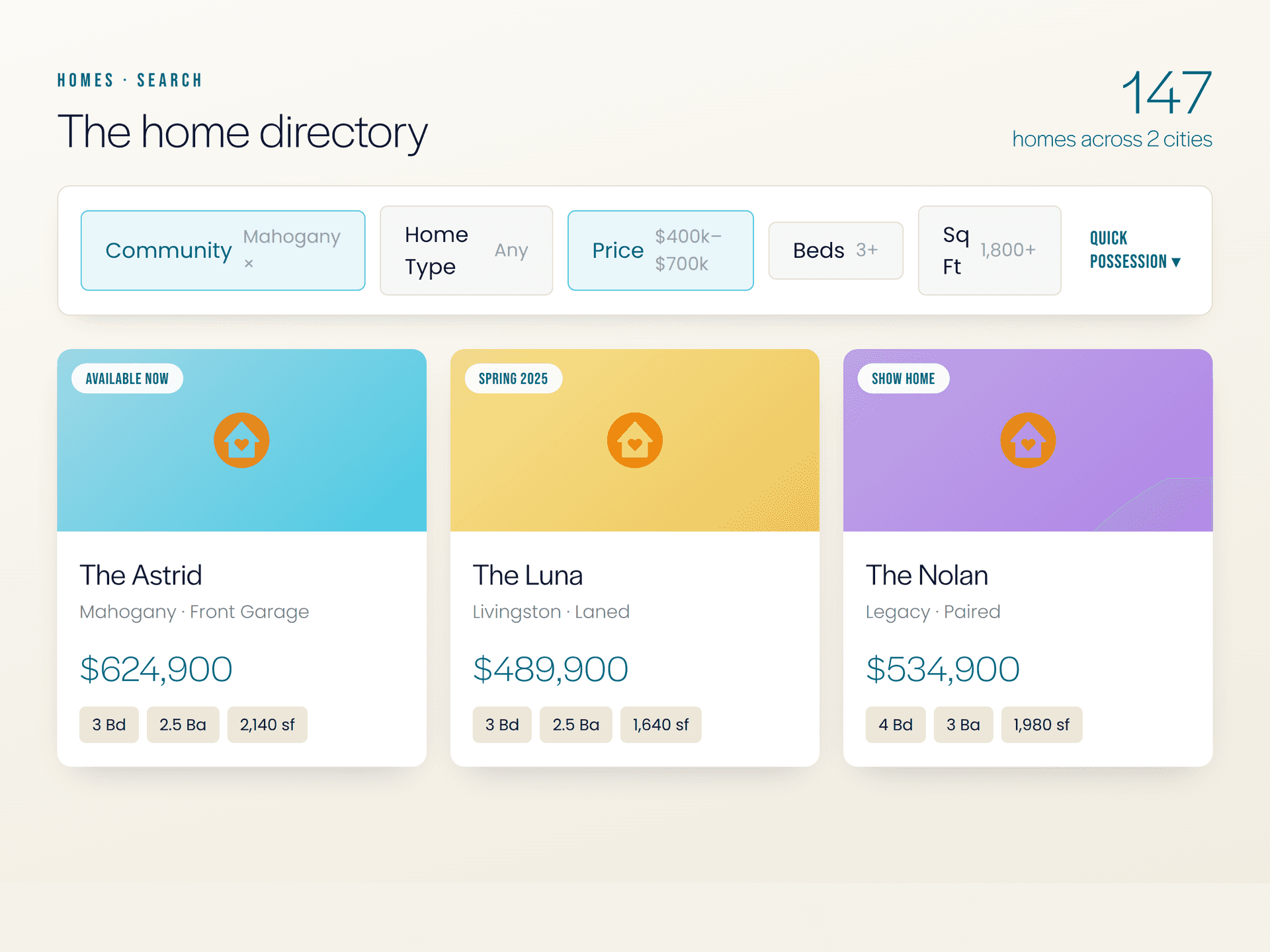Screen dimensions: 1270x952
Task: Click the 3 Bd tag on The Luna
Action: [x=502, y=725]
